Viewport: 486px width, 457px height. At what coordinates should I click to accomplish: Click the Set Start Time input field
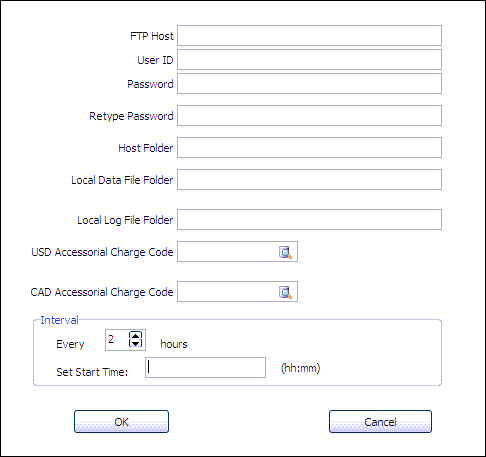(x=205, y=367)
